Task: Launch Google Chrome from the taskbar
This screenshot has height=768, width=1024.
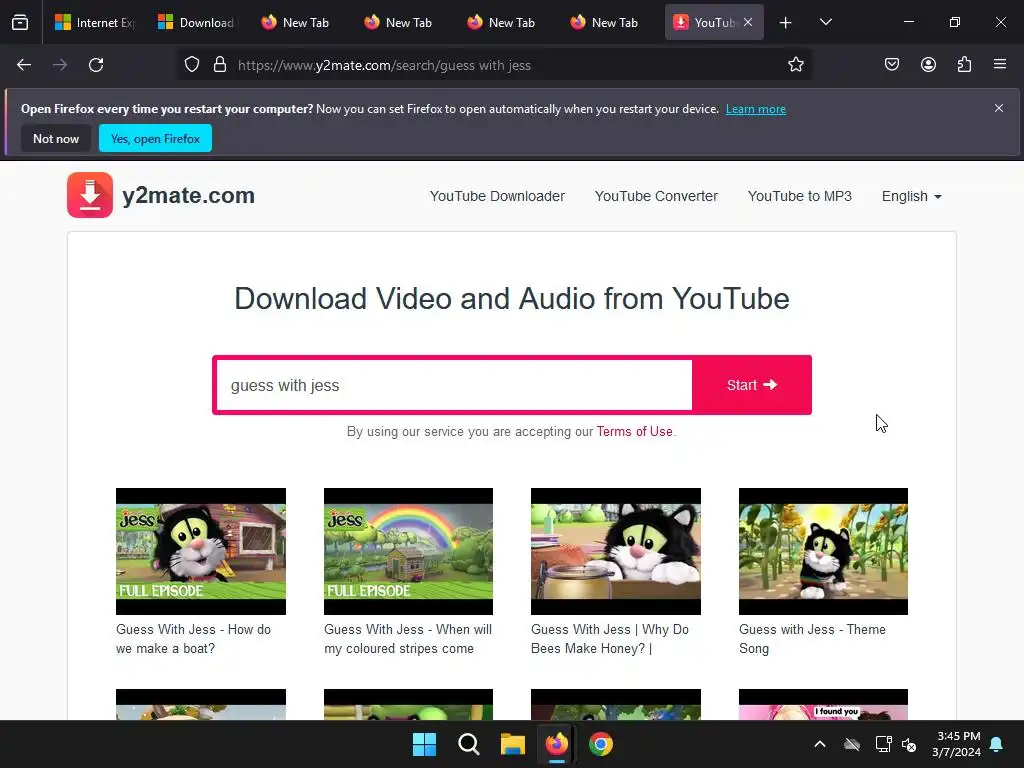Action: pyautogui.click(x=601, y=744)
